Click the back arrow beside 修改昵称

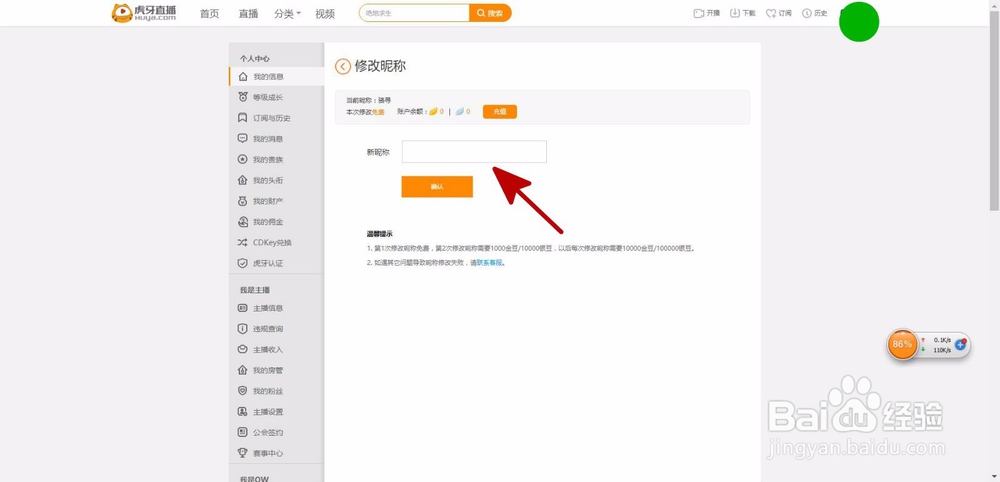click(x=343, y=66)
